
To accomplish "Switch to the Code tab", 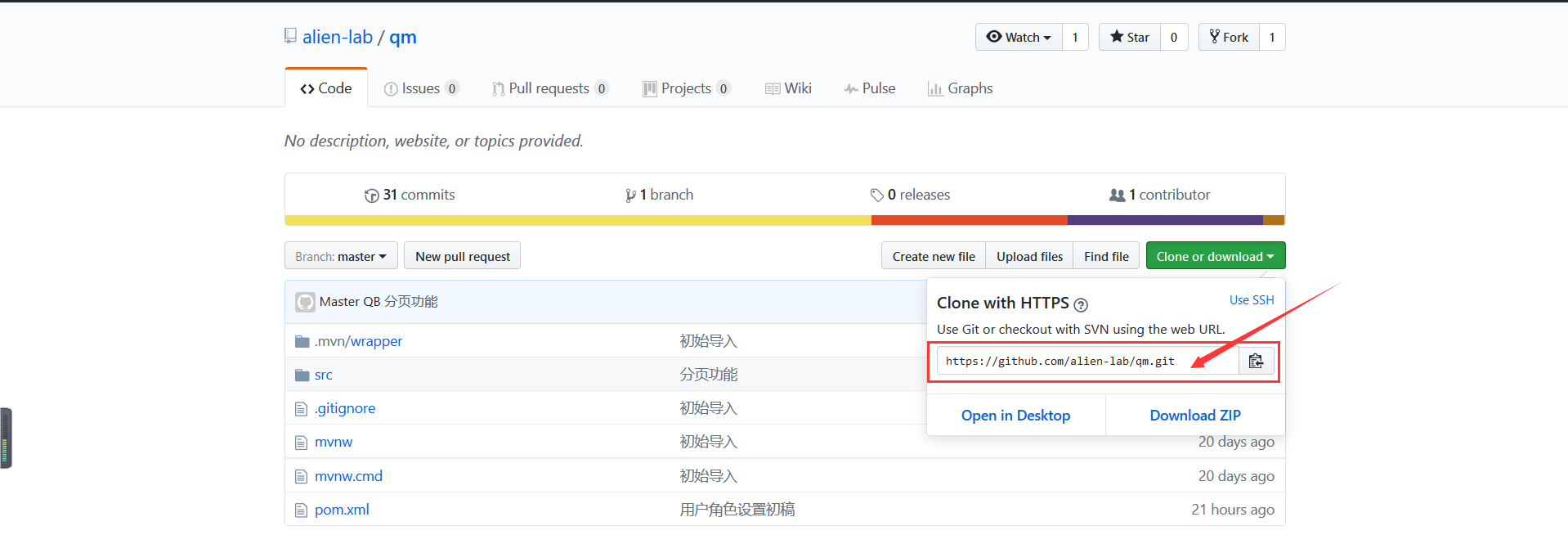I will [x=326, y=88].
